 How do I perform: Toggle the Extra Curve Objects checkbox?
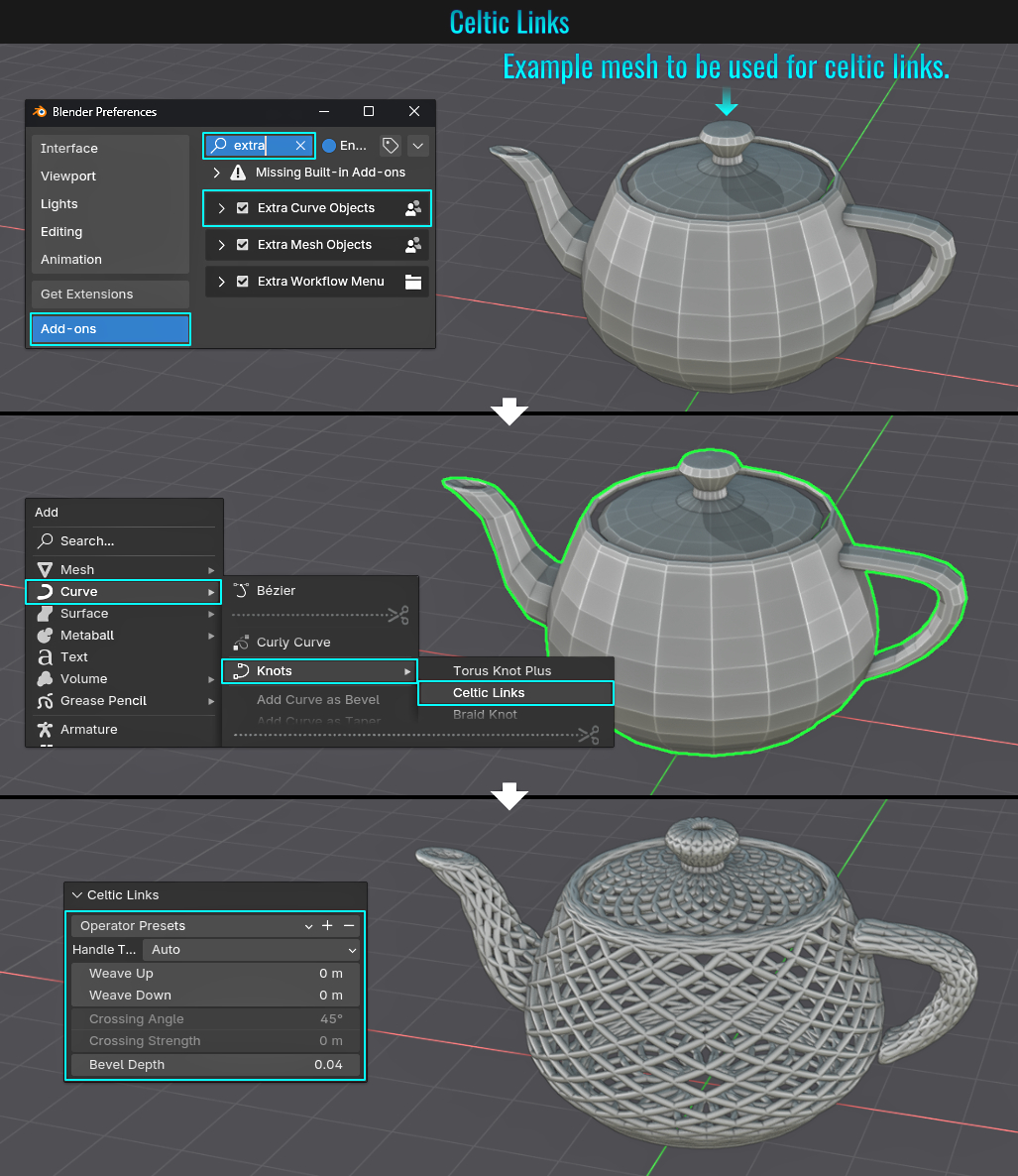(x=242, y=208)
